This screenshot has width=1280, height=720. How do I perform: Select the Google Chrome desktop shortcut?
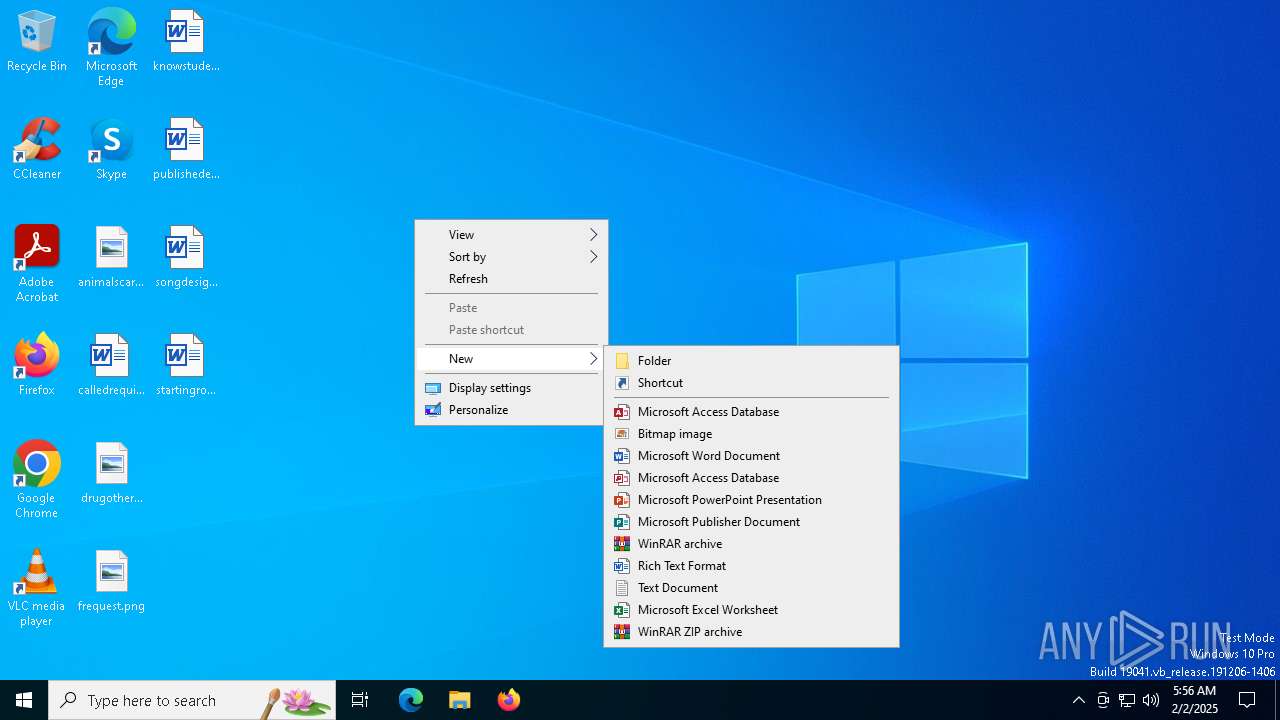(37, 480)
